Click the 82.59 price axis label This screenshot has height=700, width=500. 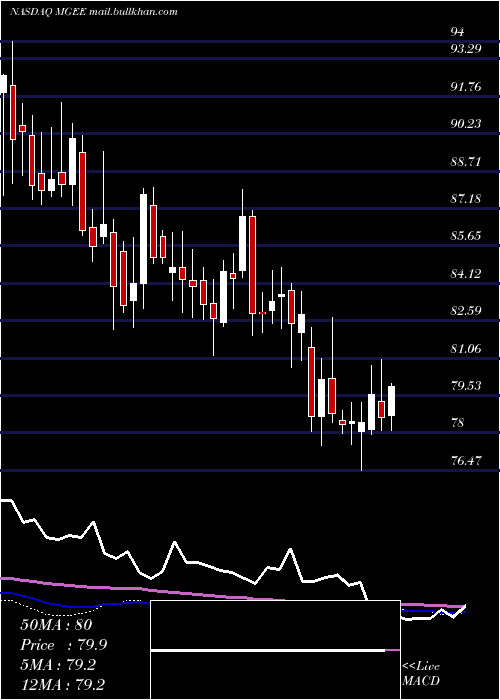tap(466, 311)
